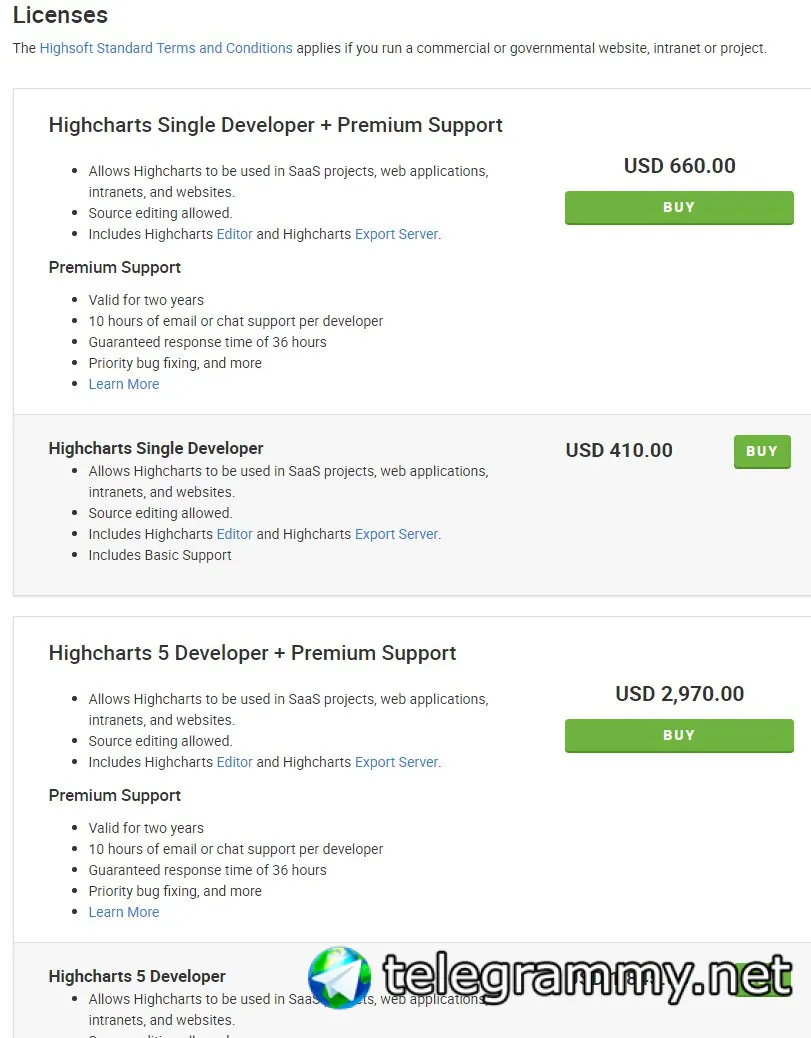This screenshot has height=1038, width=811.
Task: Click the Highcharts Single Developer + Premium Support heading
Action: (x=275, y=125)
